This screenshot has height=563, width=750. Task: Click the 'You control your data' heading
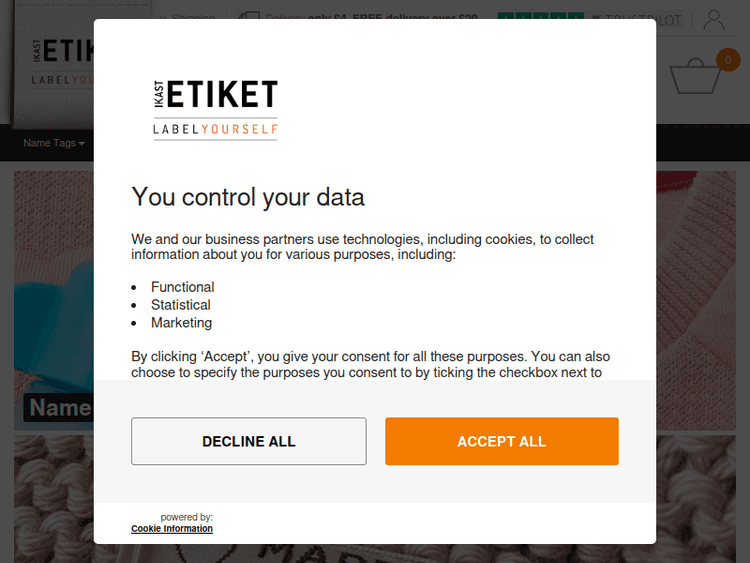click(x=248, y=197)
